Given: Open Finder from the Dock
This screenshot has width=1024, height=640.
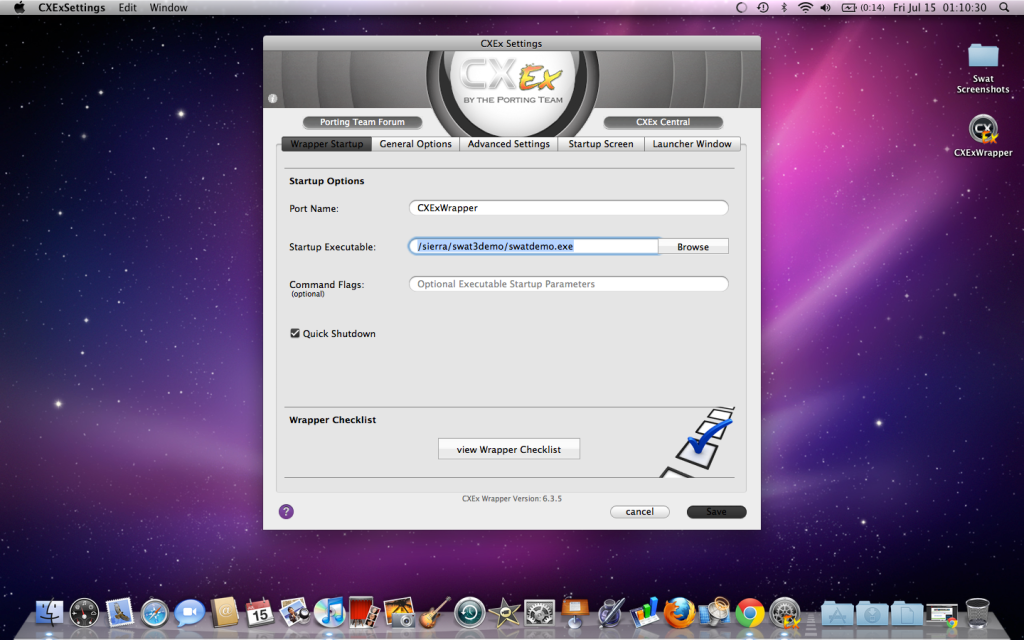Looking at the screenshot, I should (x=50, y=613).
